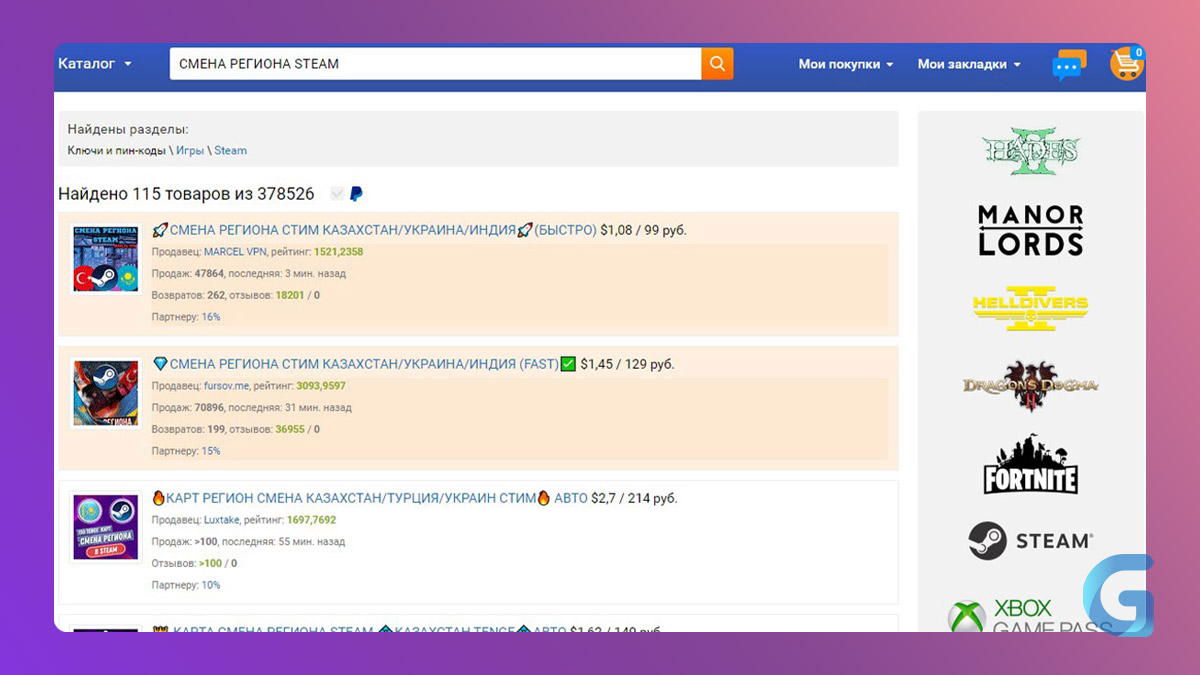The width and height of the screenshot is (1200, 675).
Task: Click the text "Найдены разделы:"
Action: point(128,129)
